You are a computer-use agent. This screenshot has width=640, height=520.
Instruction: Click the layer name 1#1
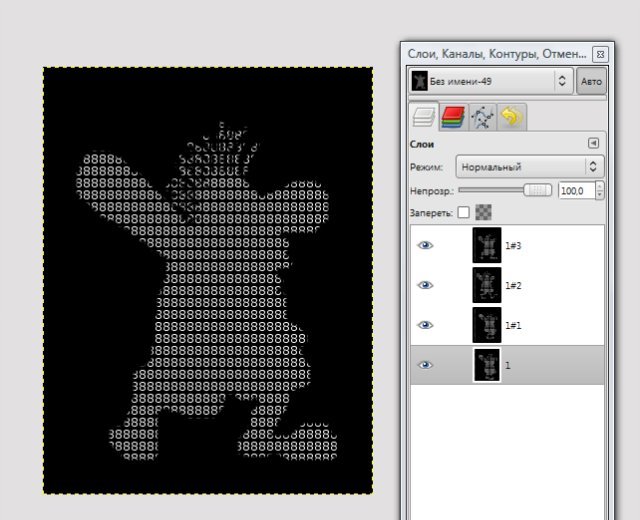(513, 325)
